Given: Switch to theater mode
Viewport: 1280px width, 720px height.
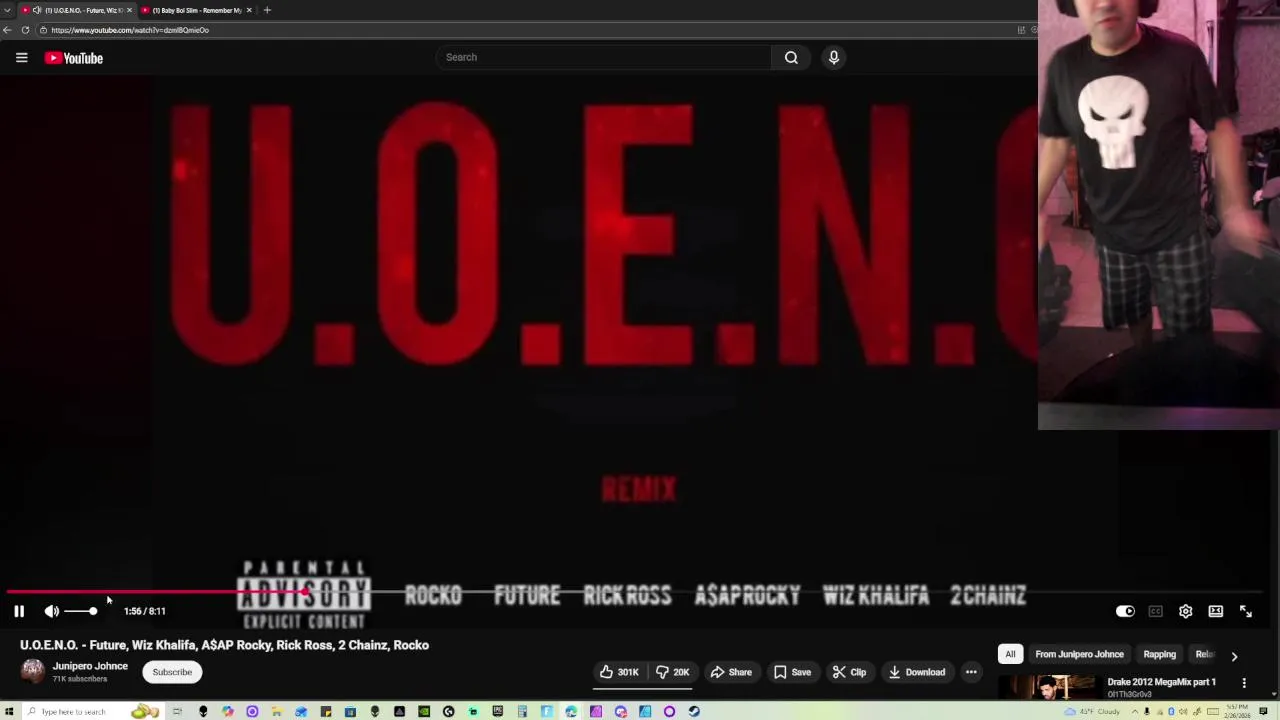Looking at the screenshot, I should [x=1215, y=611].
